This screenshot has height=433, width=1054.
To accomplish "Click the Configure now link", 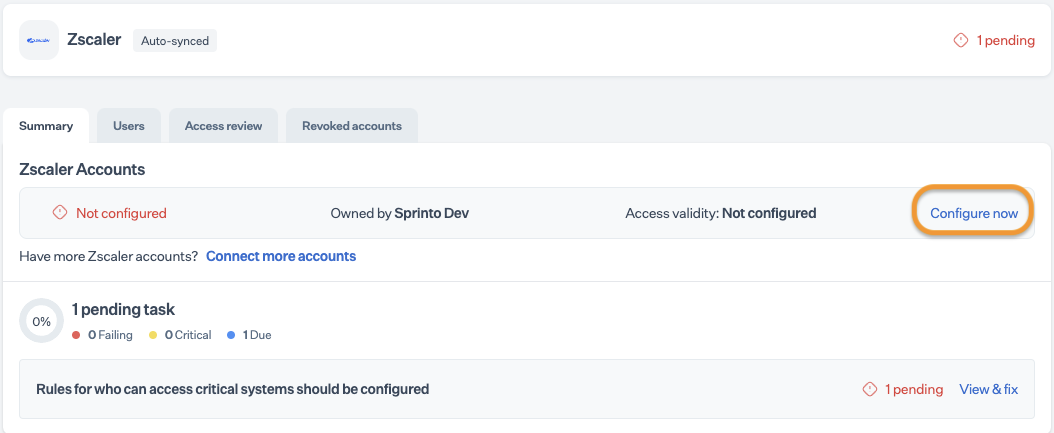I will coord(974,213).
